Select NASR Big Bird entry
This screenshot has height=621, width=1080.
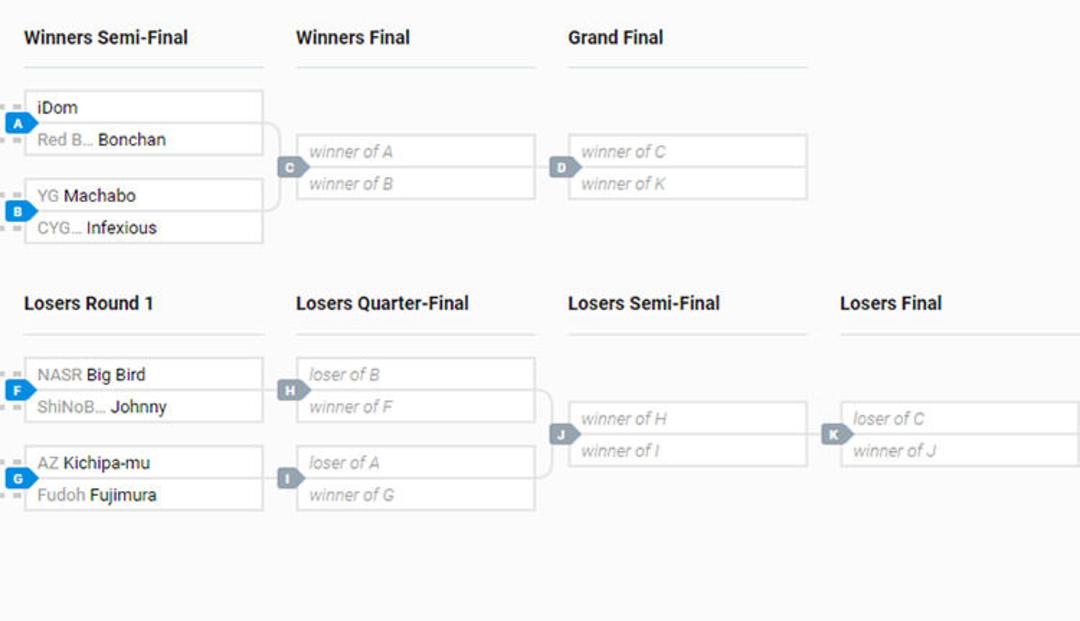(144, 375)
